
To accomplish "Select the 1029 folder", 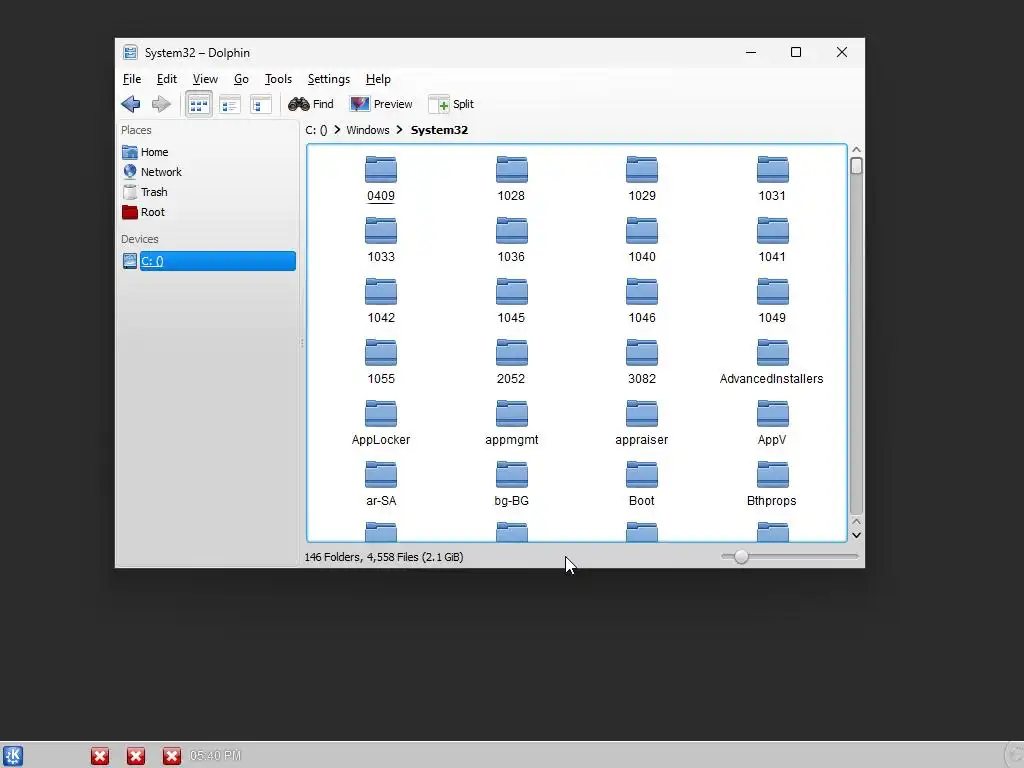I will tap(642, 179).
